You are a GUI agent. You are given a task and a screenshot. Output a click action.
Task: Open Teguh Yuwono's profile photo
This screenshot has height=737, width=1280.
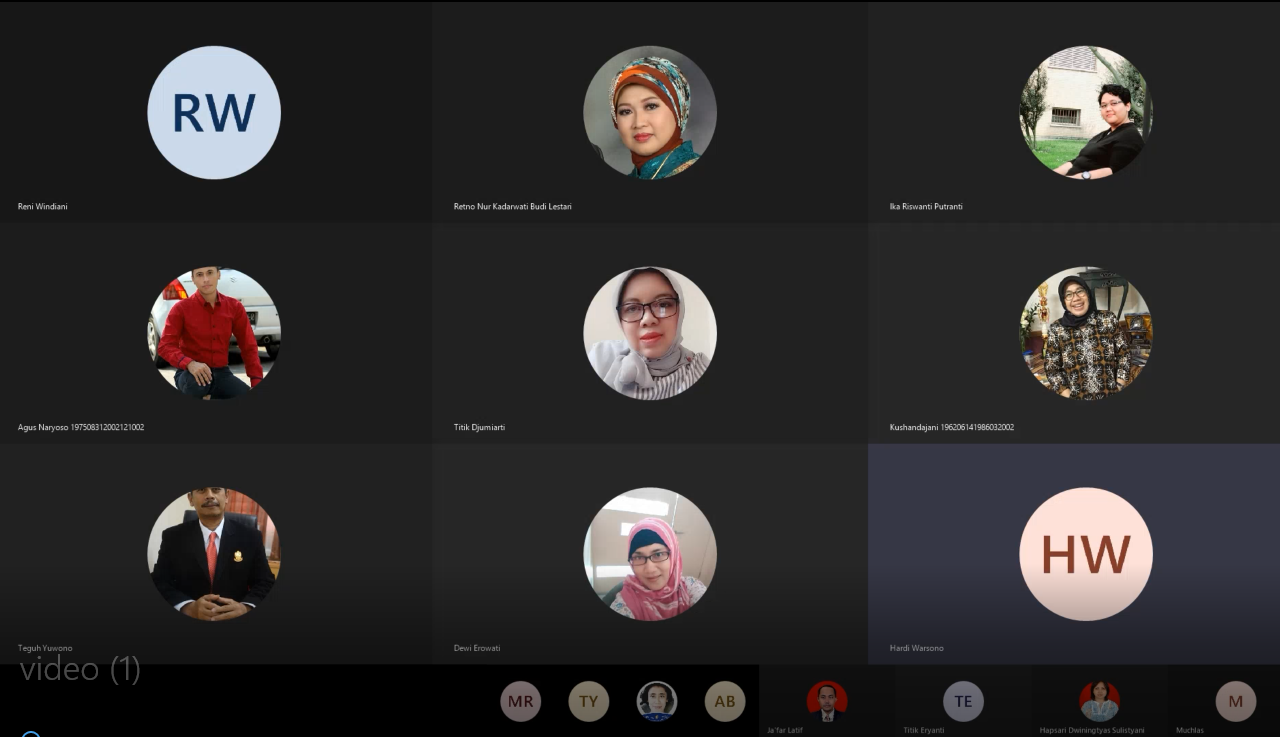(214, 553)
